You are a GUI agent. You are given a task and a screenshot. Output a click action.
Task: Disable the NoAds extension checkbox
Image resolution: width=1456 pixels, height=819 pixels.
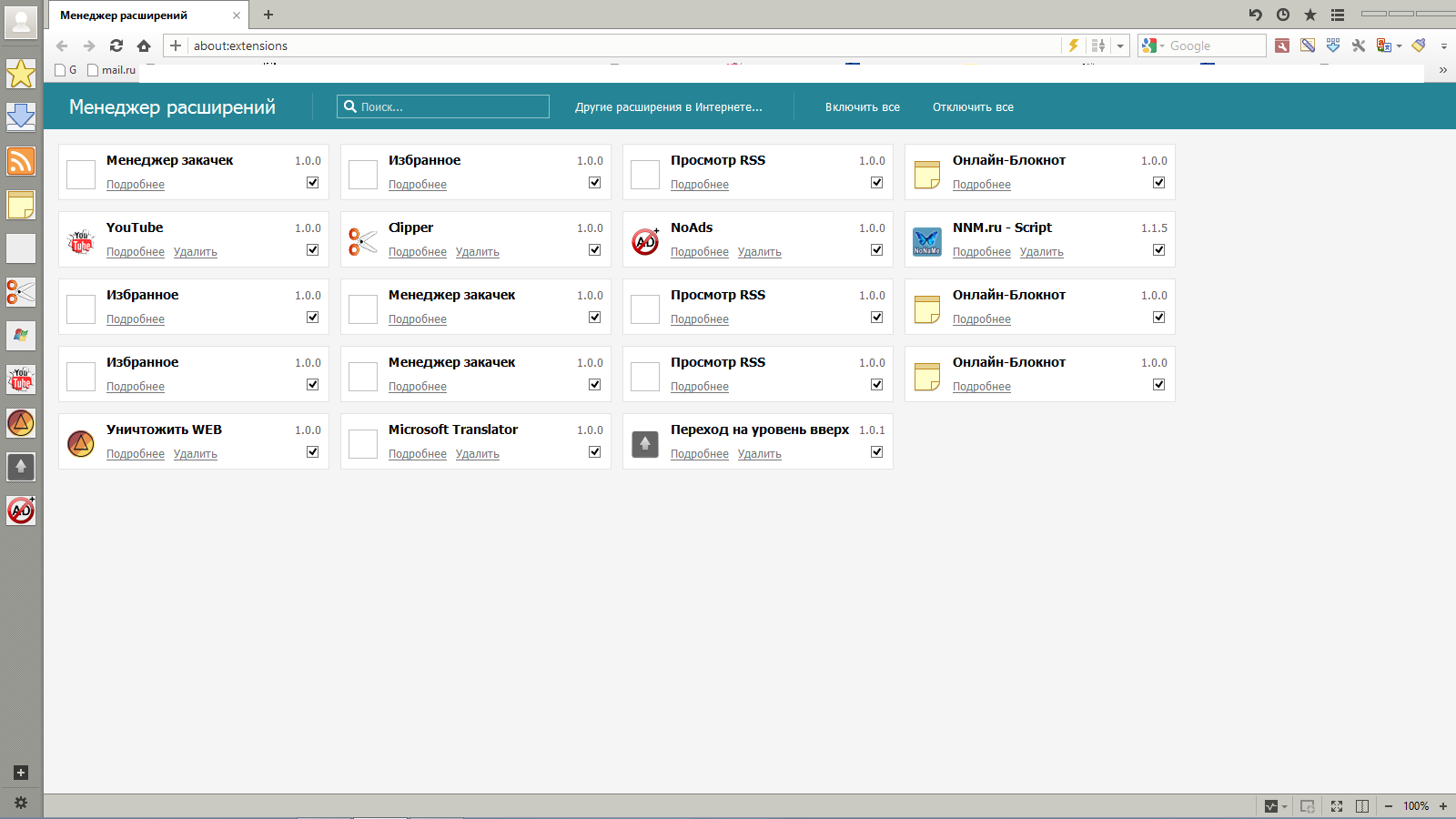877,250
